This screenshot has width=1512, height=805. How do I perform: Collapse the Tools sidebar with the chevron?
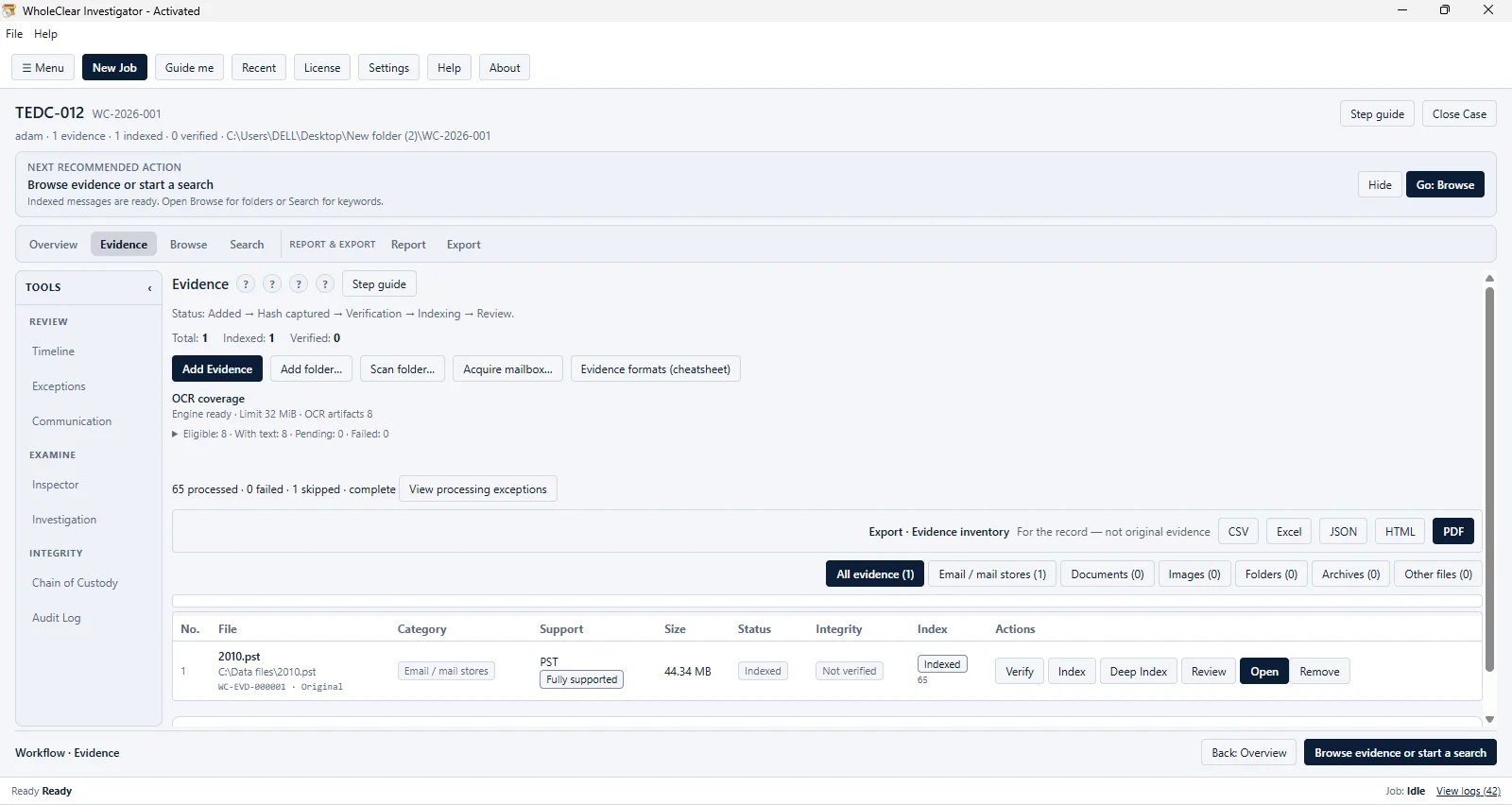(x=149, y=288)
